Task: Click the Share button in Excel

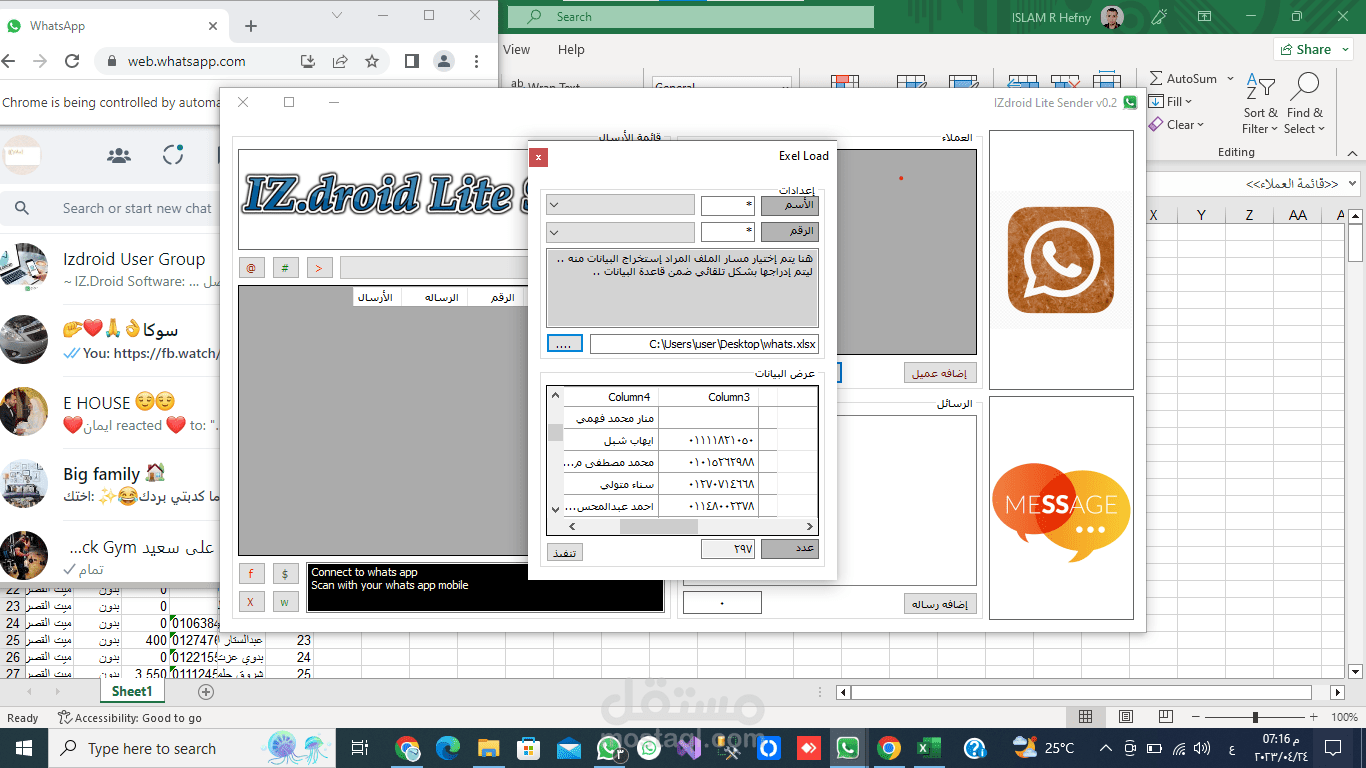Action: (x=1304, y=49)
